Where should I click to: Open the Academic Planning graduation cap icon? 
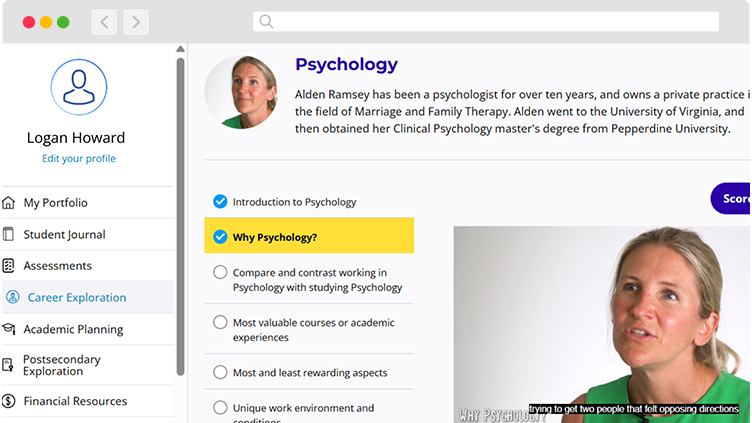pyautogui.click(x=9, y=329)
